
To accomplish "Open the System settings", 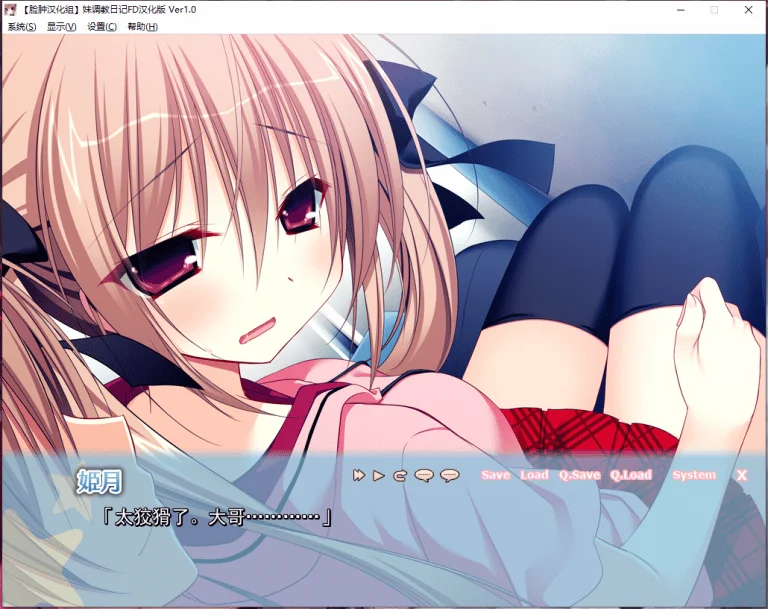I will click(694, 475).
